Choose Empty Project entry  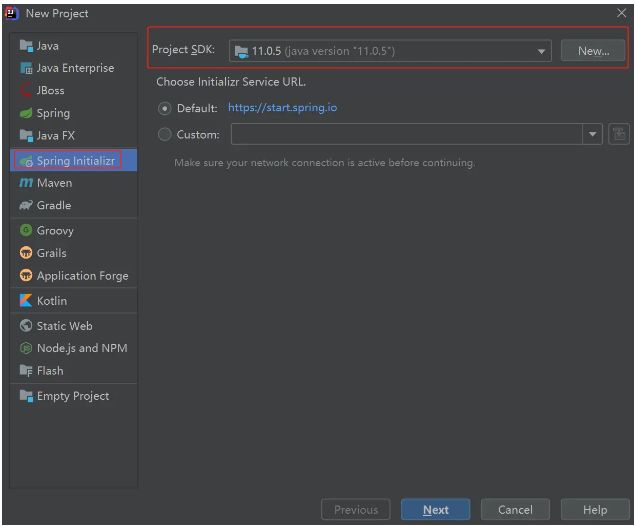(73, 396)
